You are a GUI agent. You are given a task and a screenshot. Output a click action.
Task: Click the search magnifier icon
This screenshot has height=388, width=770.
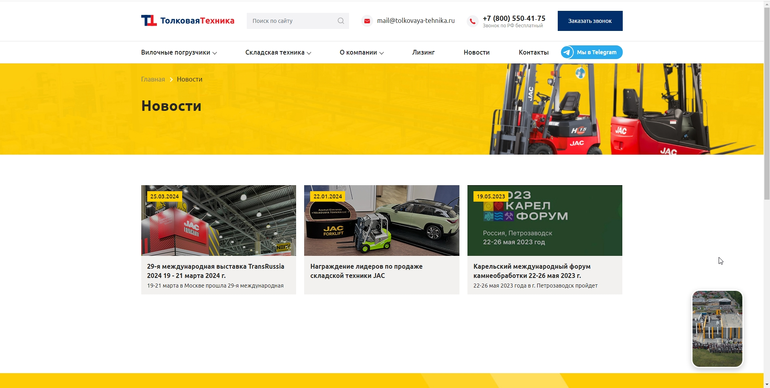341,21
